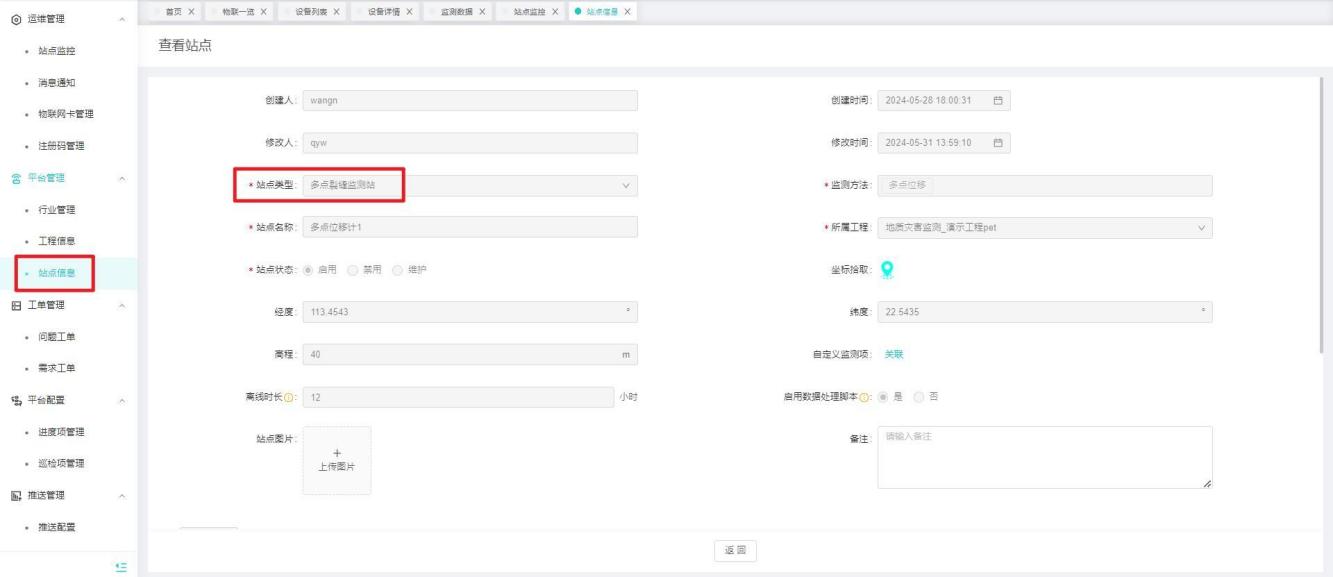Collapse the 运维管理 sidebar section

(x=122, y=19)
